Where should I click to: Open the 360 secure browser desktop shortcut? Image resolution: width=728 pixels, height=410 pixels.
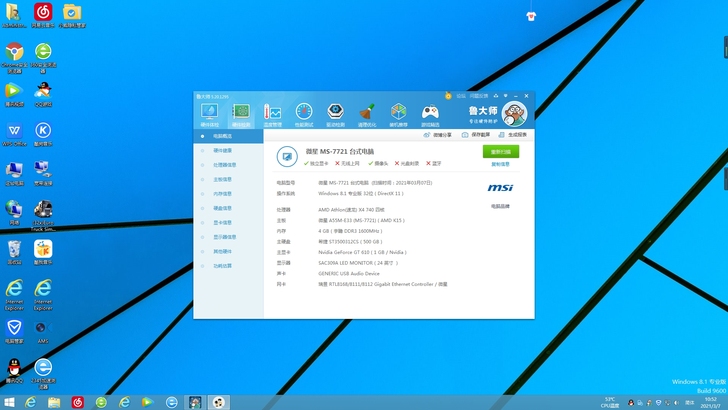(43, 58)
